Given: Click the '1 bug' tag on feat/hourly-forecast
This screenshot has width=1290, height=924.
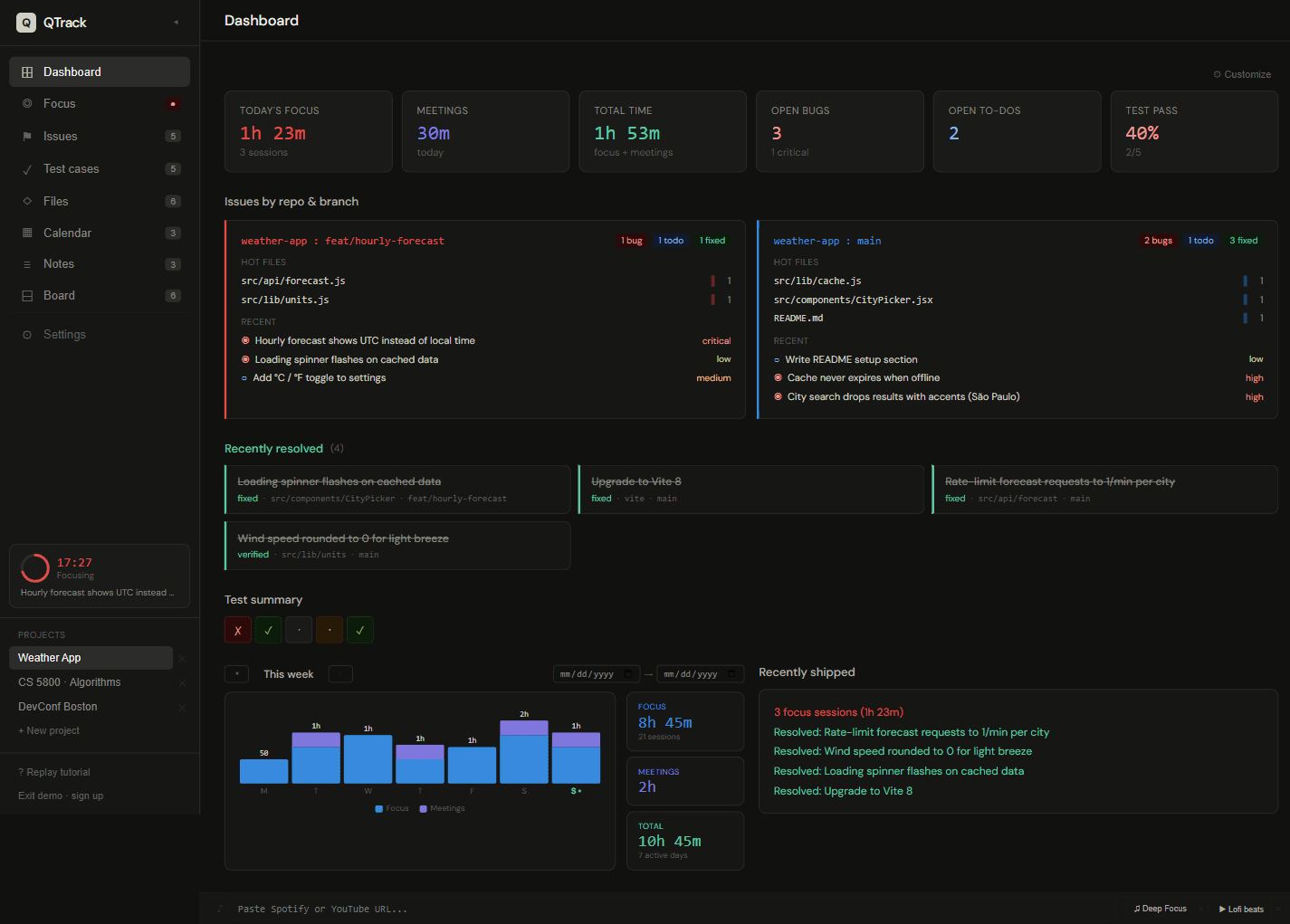Looking at the screenshot, I should pos(632,241).
